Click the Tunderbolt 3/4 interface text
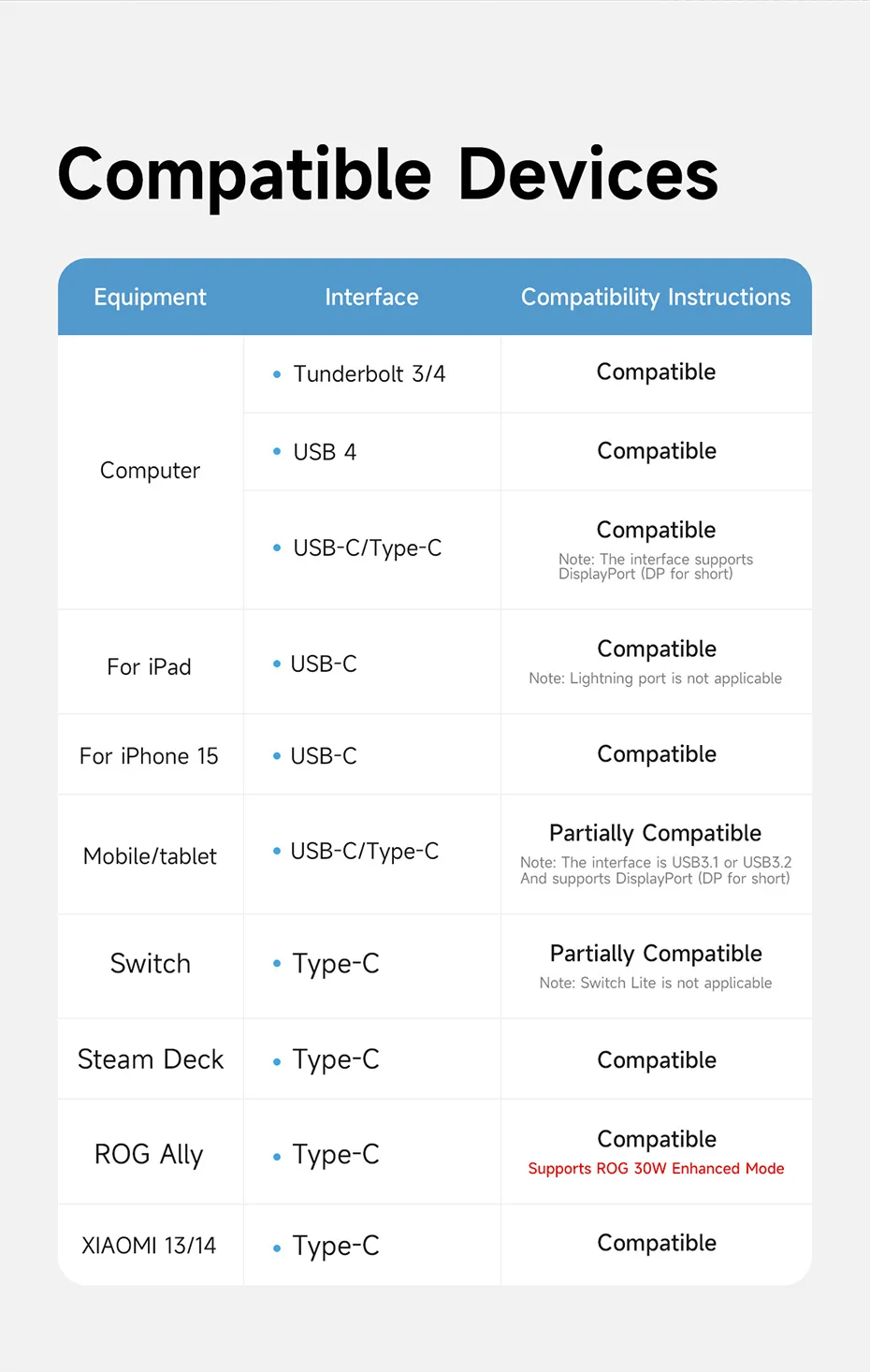This screenshot has width=870, height=1372. click(x=370, y=374)
